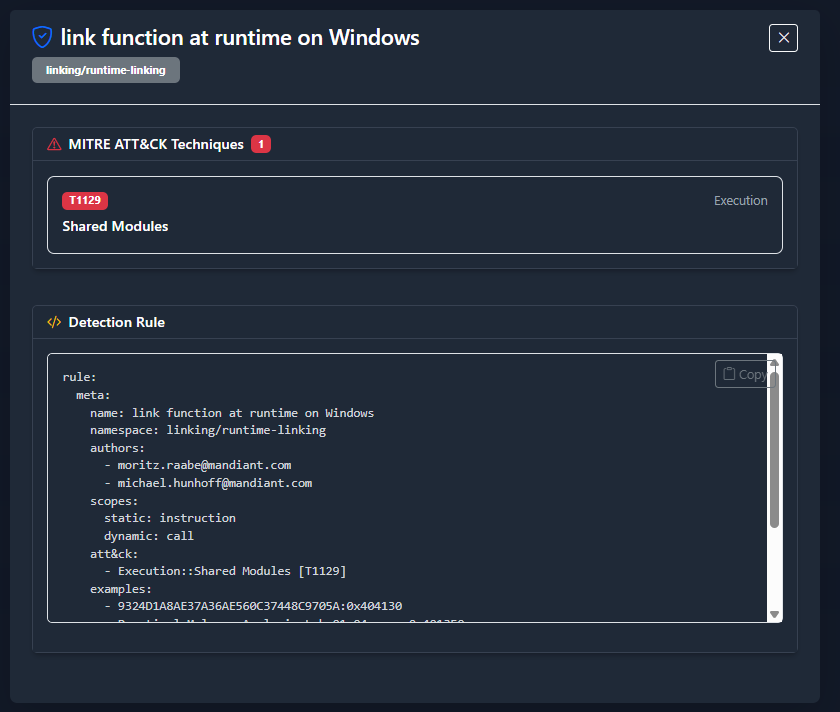
Task: Click the Detection Rule heading
Action: (117, 322)
